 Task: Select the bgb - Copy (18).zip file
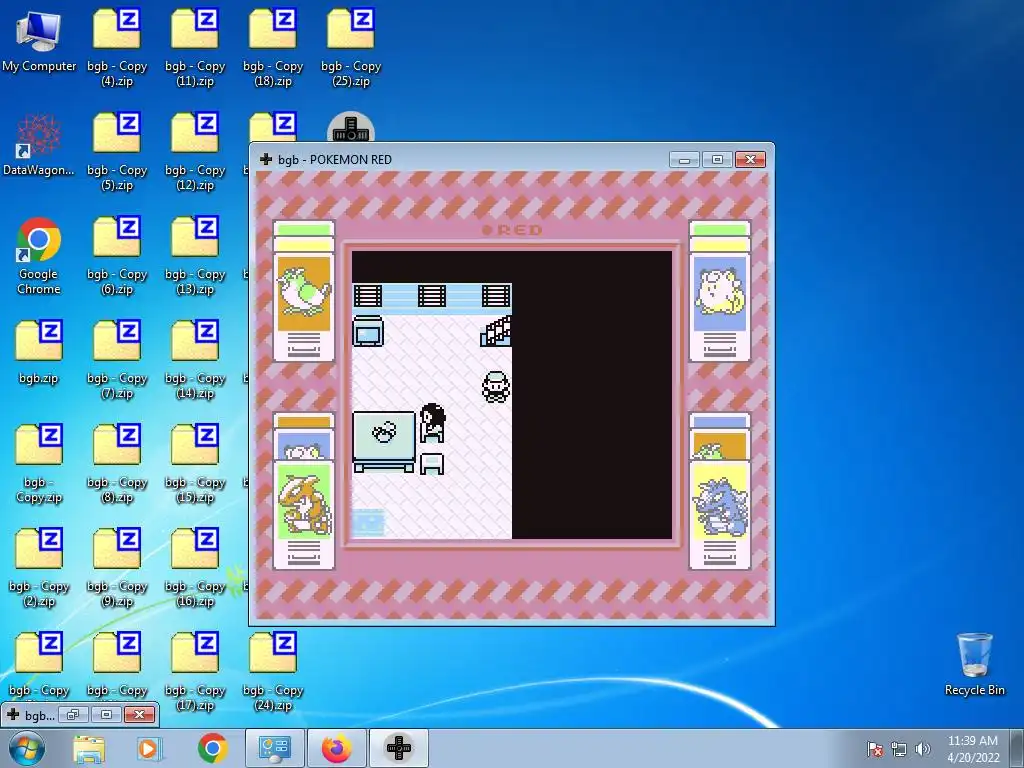273,47
